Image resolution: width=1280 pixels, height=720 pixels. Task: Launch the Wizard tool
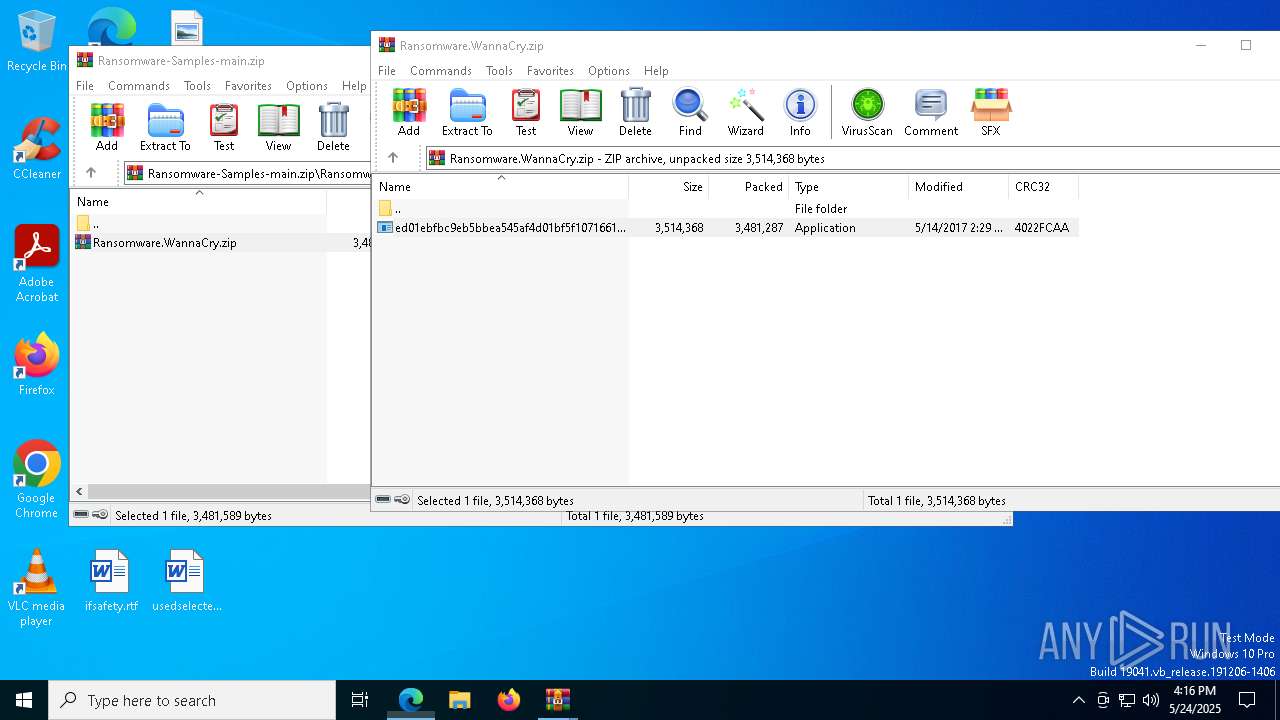pyautogui.click(x=745, y=112)
